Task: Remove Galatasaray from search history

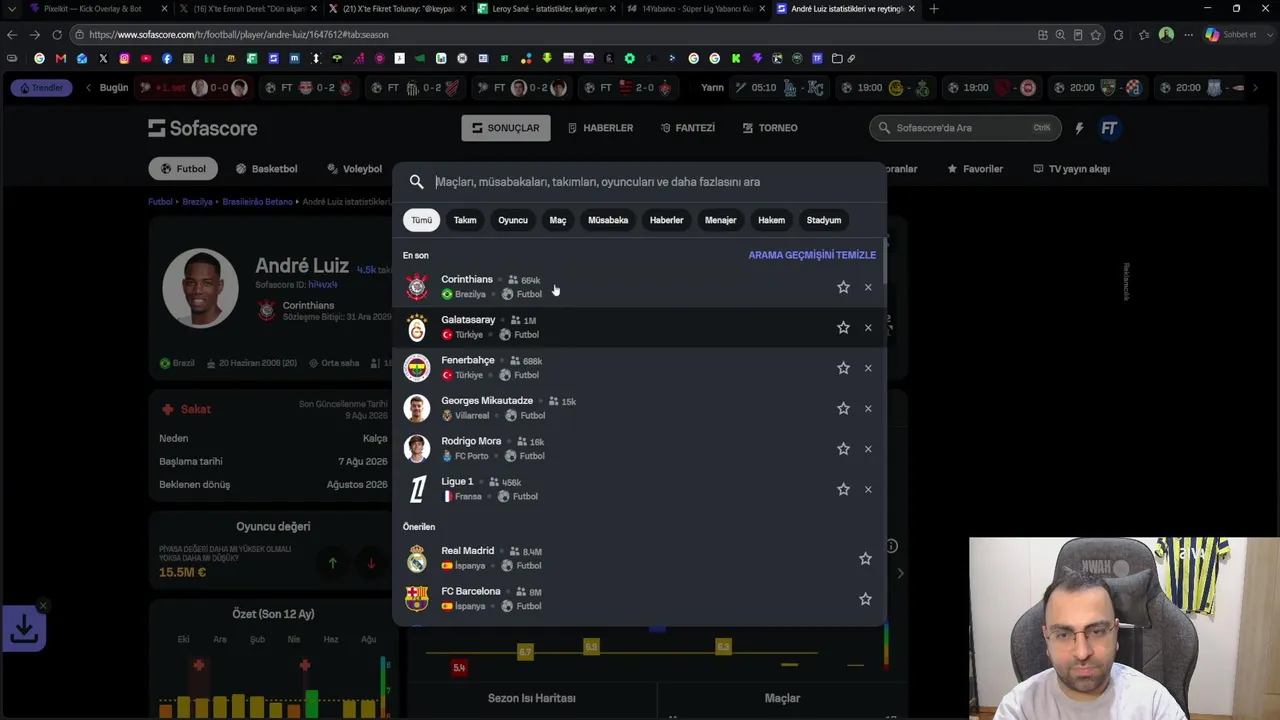Action: [868, 327]
